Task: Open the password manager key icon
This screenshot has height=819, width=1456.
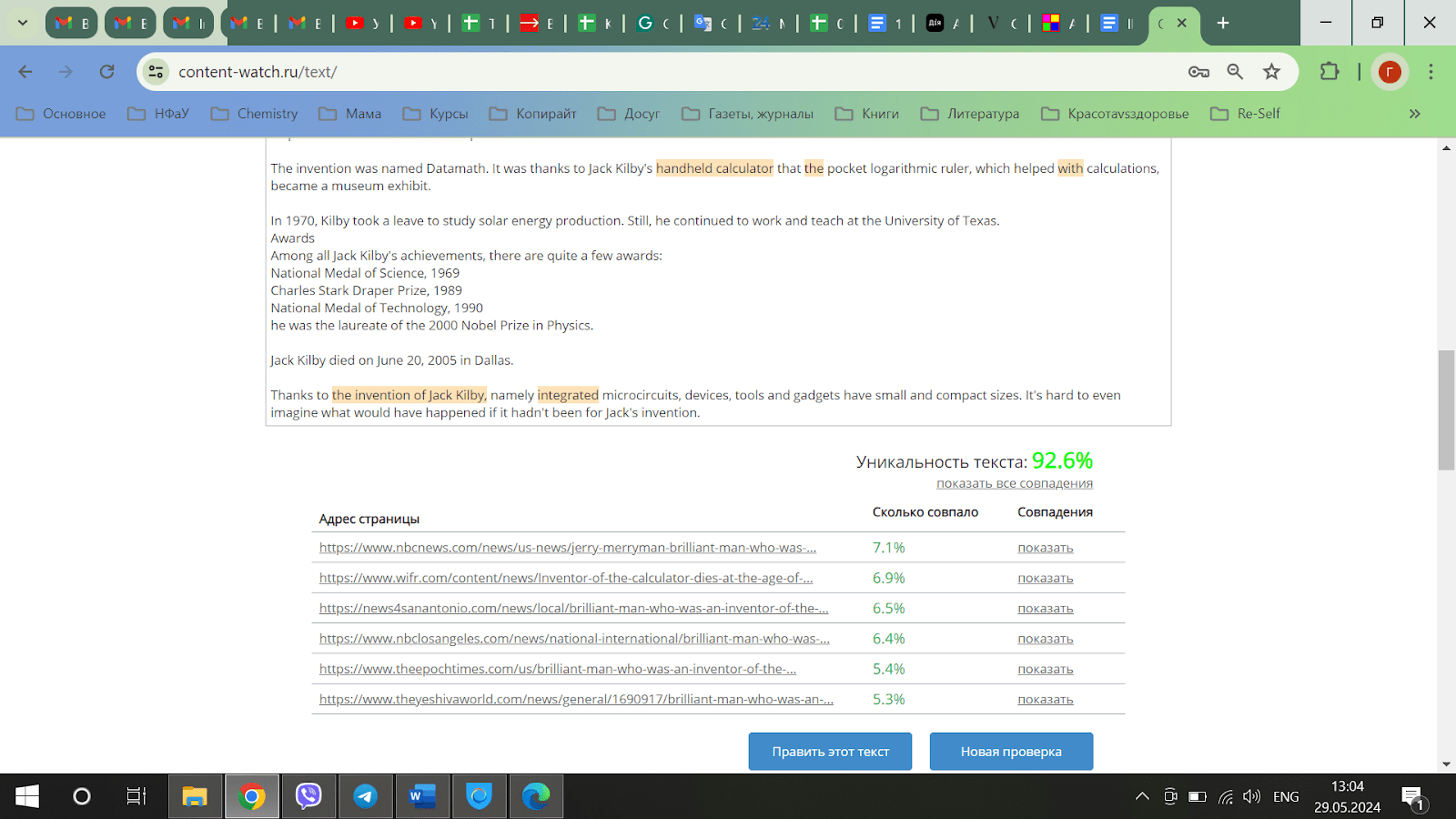Action: [x=1198, y=72]
